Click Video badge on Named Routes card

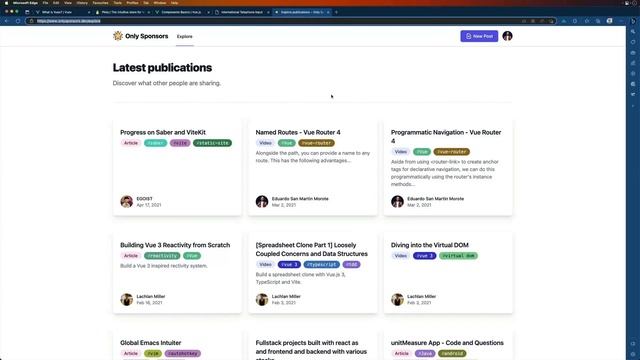[265, 143]
